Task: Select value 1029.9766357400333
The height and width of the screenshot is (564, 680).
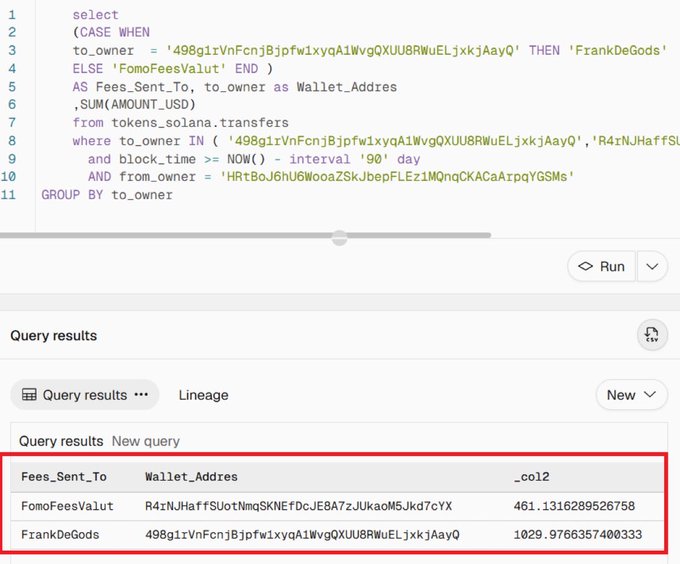Action: (578, 535)
